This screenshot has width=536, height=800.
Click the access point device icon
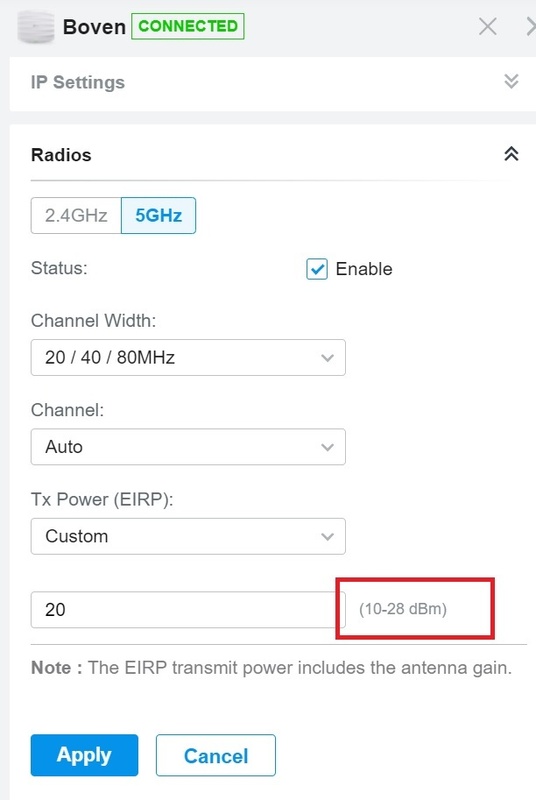(36, 27)
